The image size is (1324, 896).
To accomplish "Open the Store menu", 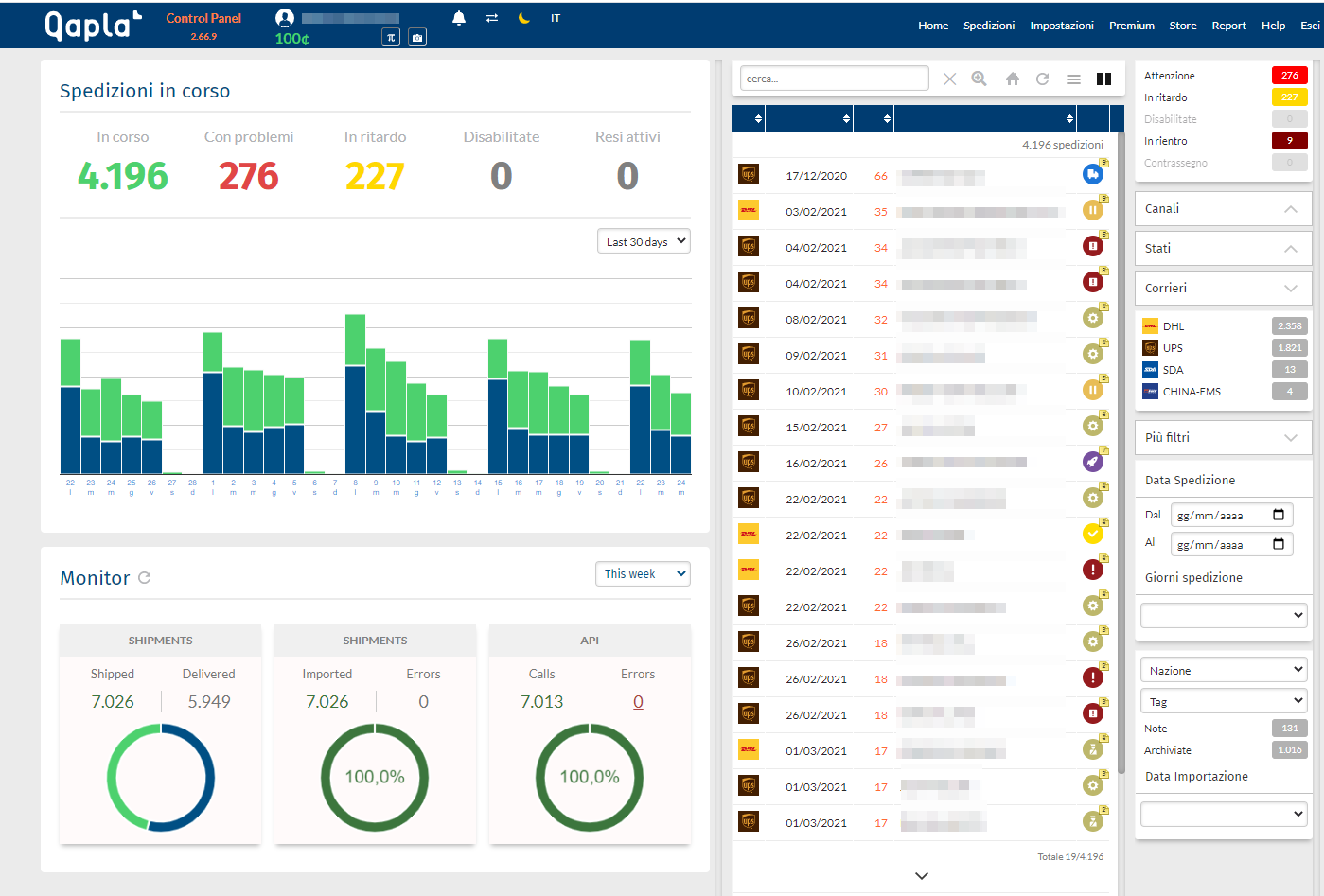I will click(1183, 26).
